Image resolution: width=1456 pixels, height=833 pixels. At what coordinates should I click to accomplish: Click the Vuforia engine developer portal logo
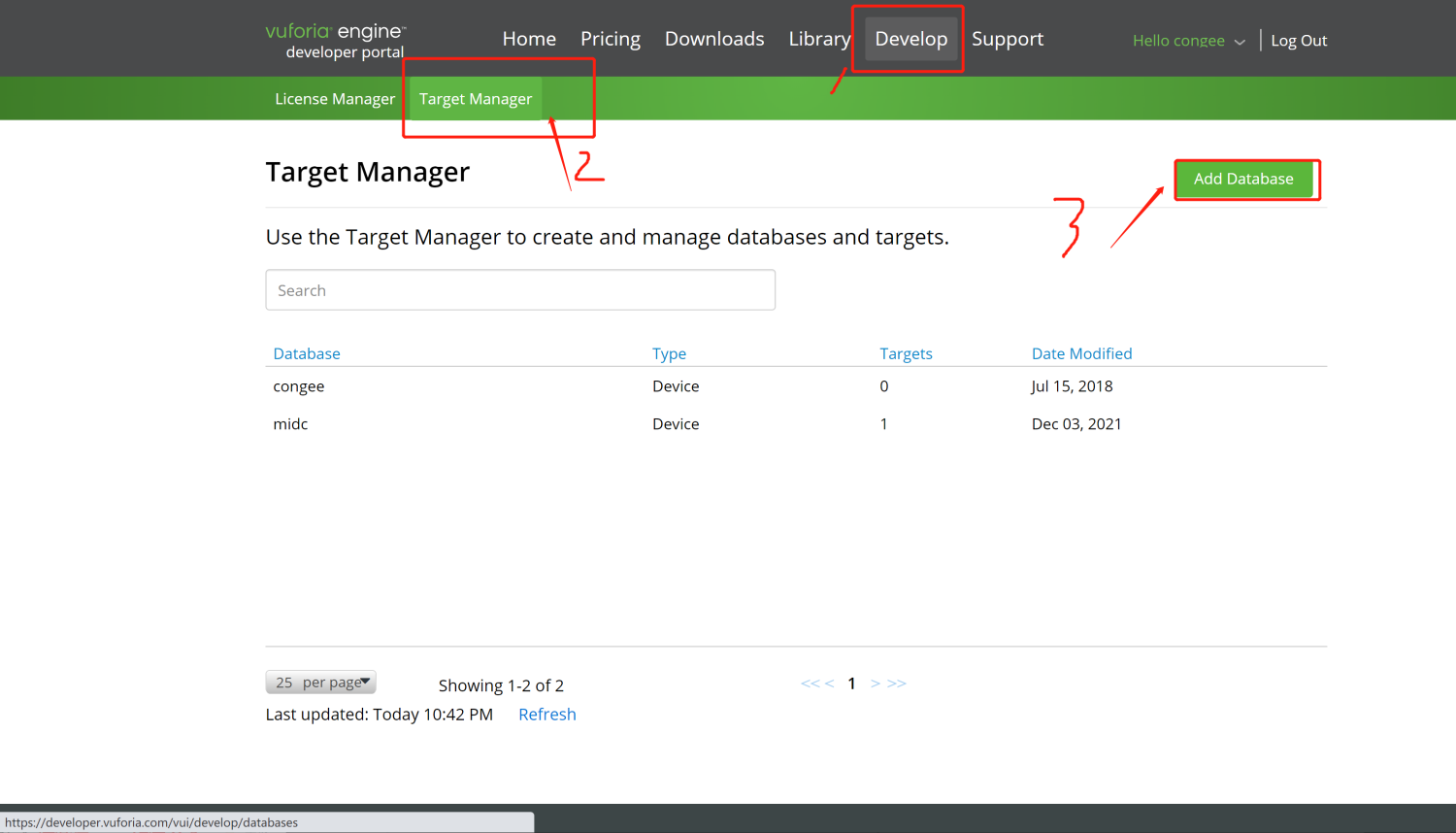point(336,41)
